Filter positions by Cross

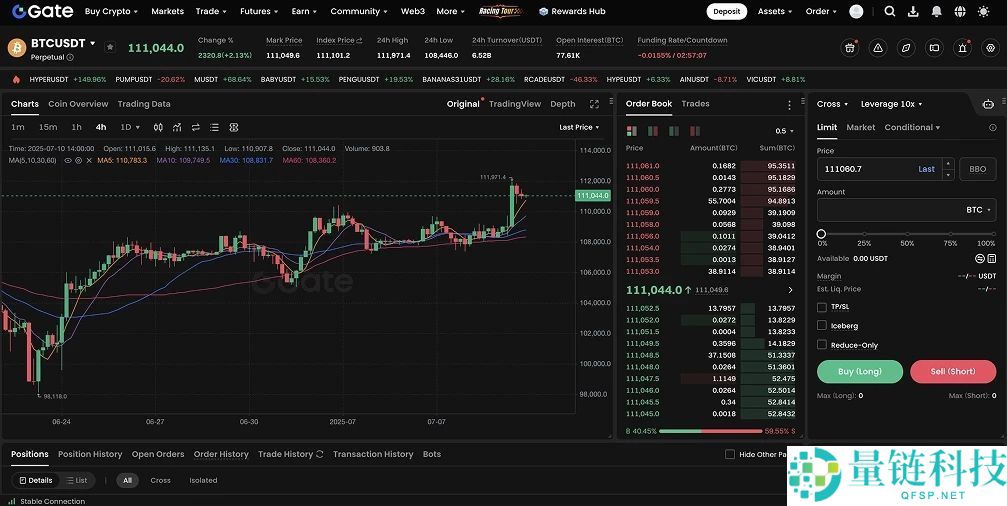pos(161,480)
